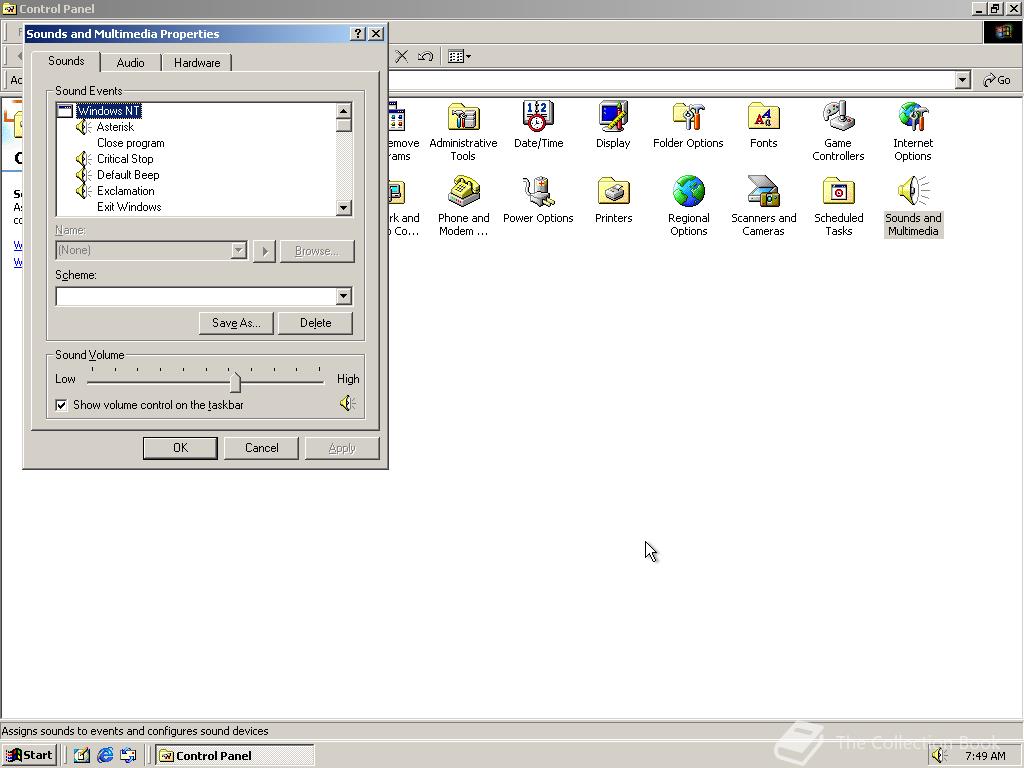The width and height of the screenshot is (1024, 768).
Task: Select the Close program event
Action: tap(131, 143)
